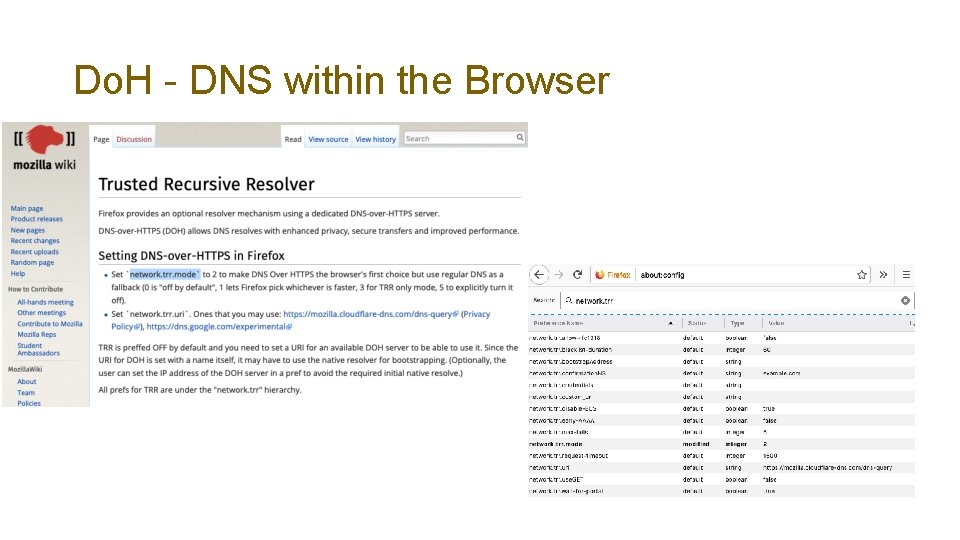Image resolution: width=960 pixels, height=540 pixels.
Task: Click the Firefox forward arrow button
Action: pyautogui.click(x=558, y=275)
